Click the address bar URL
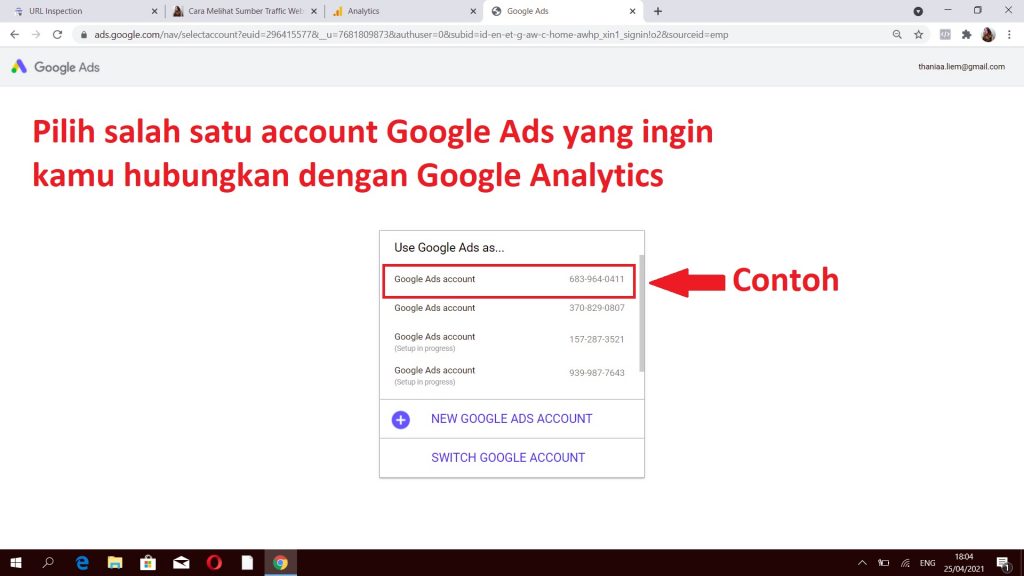Screen dimensions: 1024x576 (x=411, y=35)
